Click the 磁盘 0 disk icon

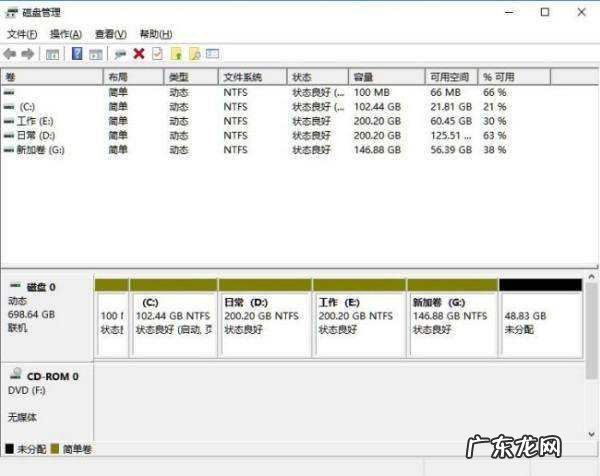coord(15,285)
